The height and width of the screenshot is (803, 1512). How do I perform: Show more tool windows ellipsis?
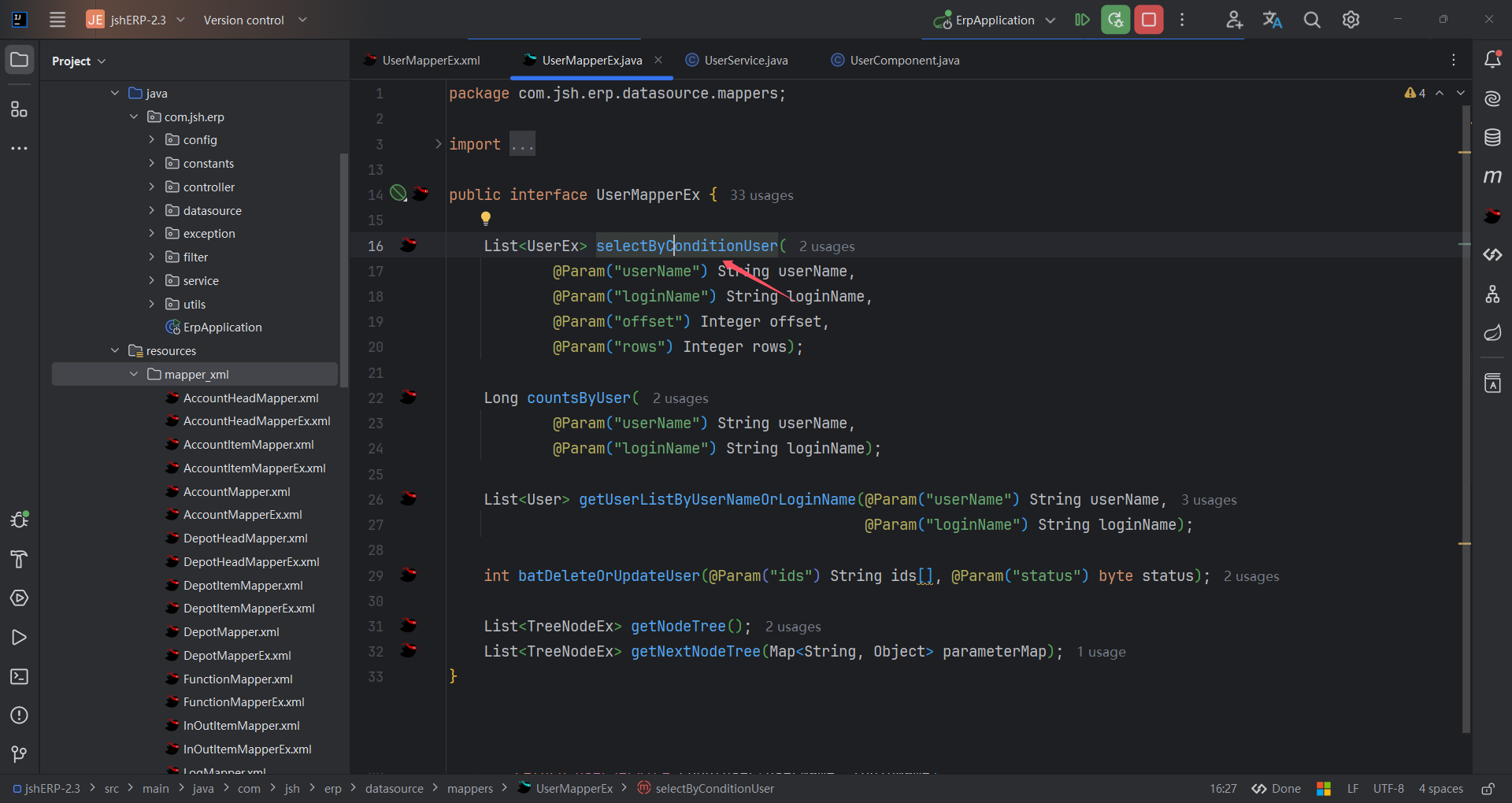(x=19, y=148)
